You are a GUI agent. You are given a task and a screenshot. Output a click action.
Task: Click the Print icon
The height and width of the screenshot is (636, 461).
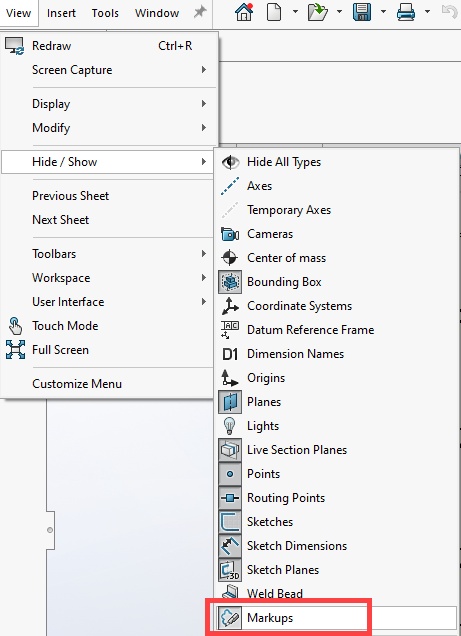coord(405,12)
